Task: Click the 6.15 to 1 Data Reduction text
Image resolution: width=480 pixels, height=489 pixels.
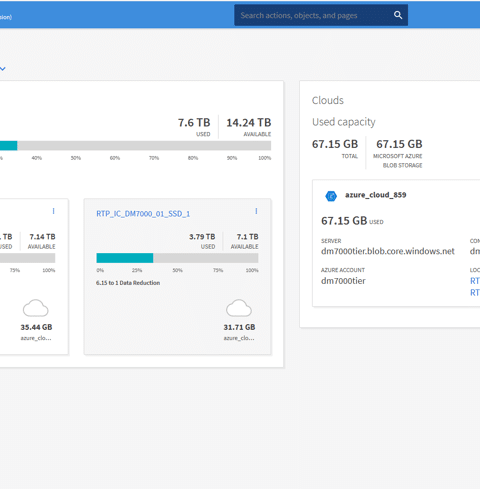Action: [128, 283]
